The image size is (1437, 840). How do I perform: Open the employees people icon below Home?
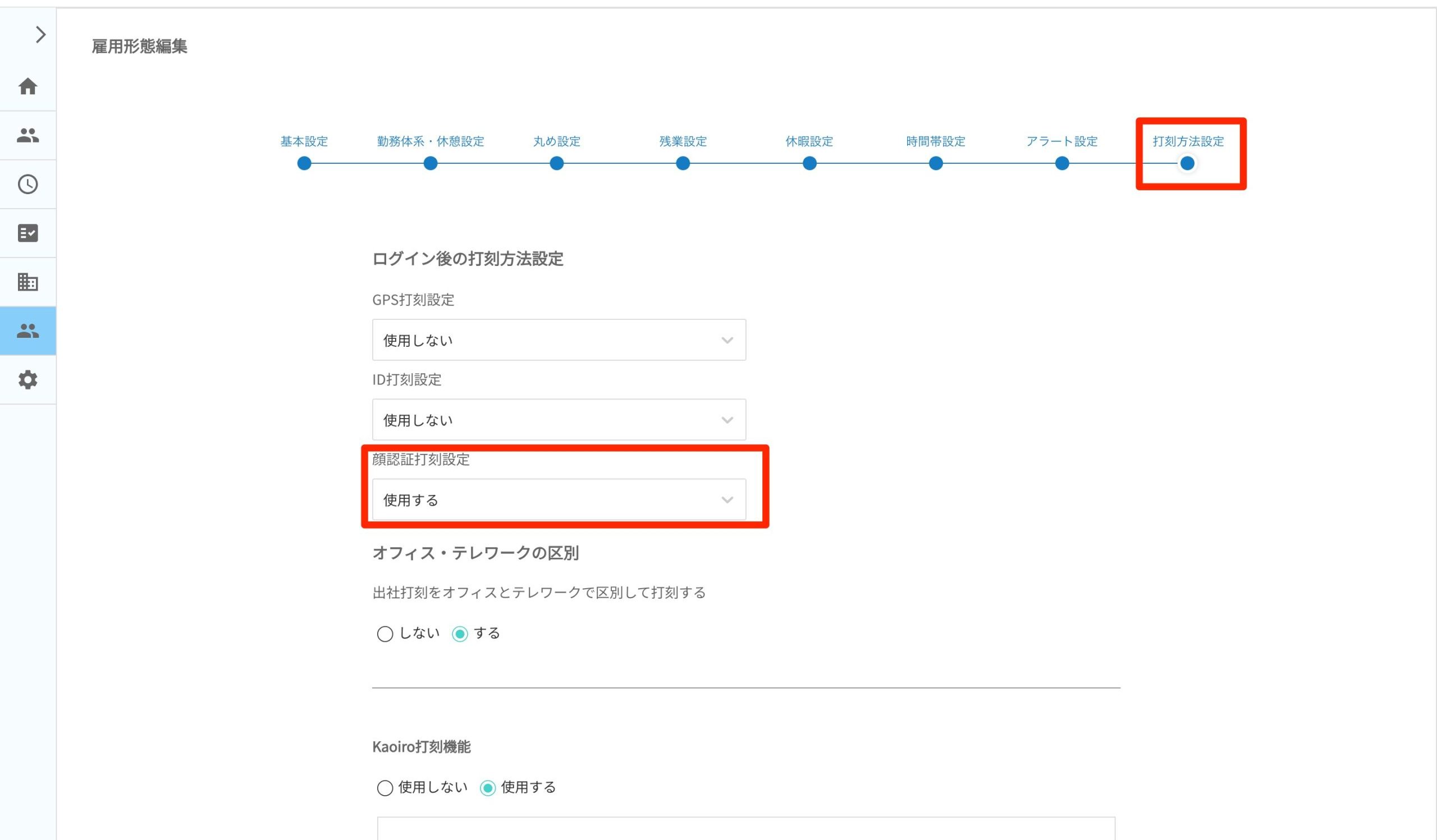[28, 136]
